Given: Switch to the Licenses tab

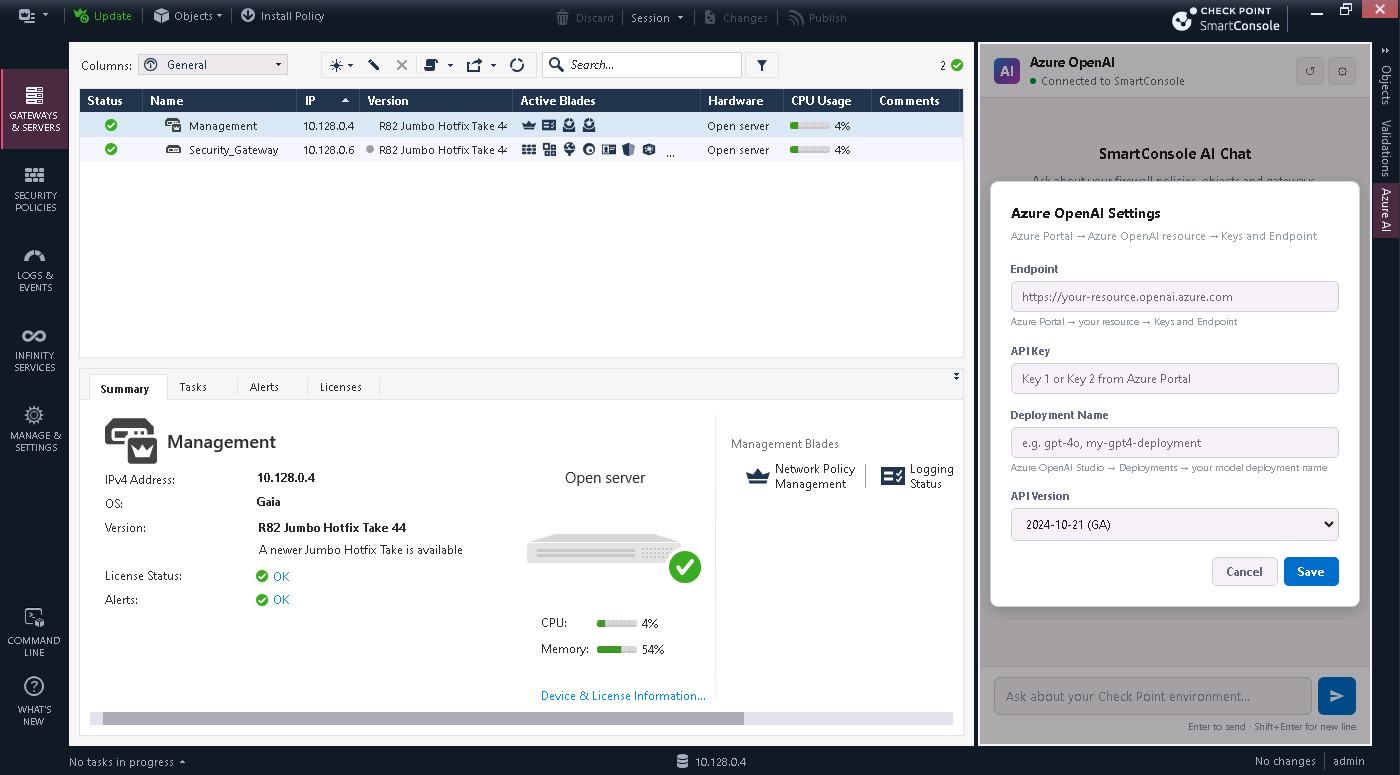Looking at the screenshot, I should (x=341, y=387).
